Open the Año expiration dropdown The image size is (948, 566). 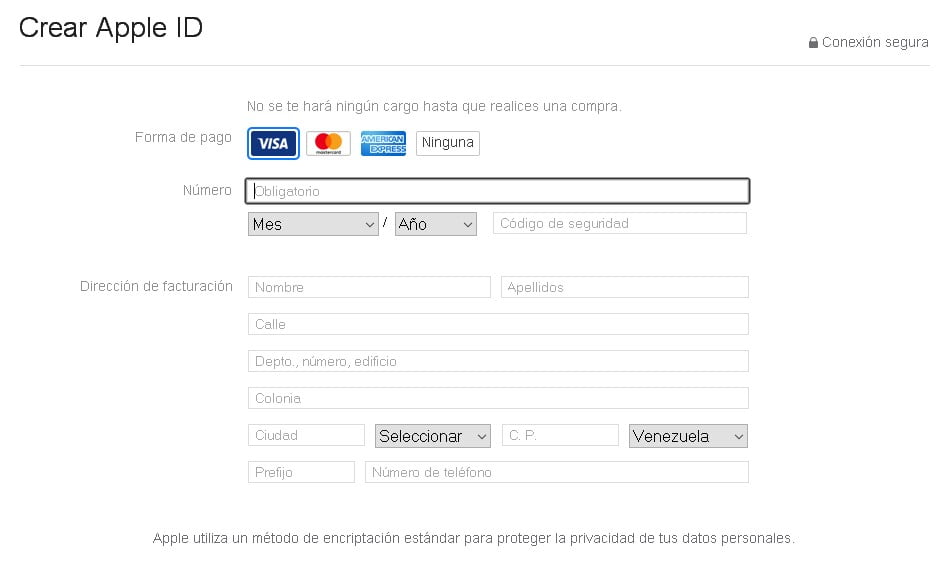pyautogui.click(x=436, y=224)
